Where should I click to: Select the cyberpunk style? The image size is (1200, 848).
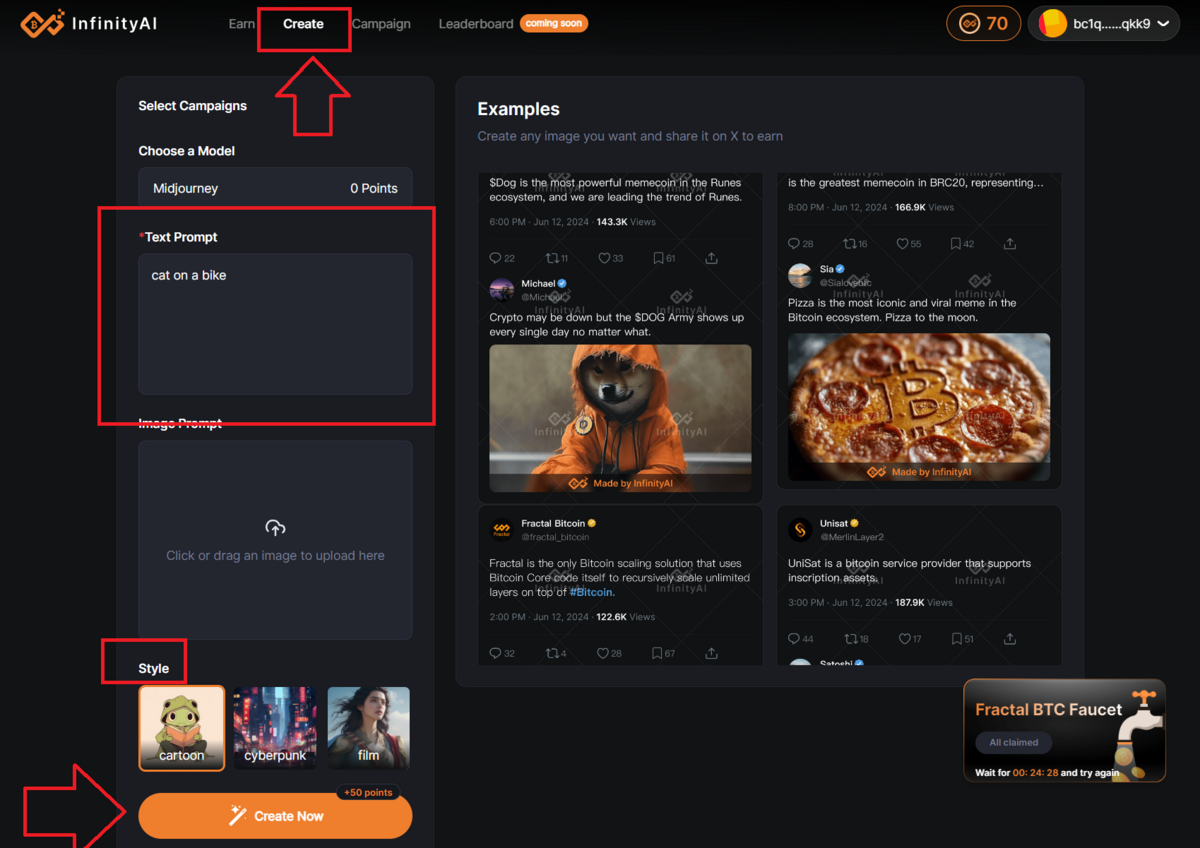[275, 728]
